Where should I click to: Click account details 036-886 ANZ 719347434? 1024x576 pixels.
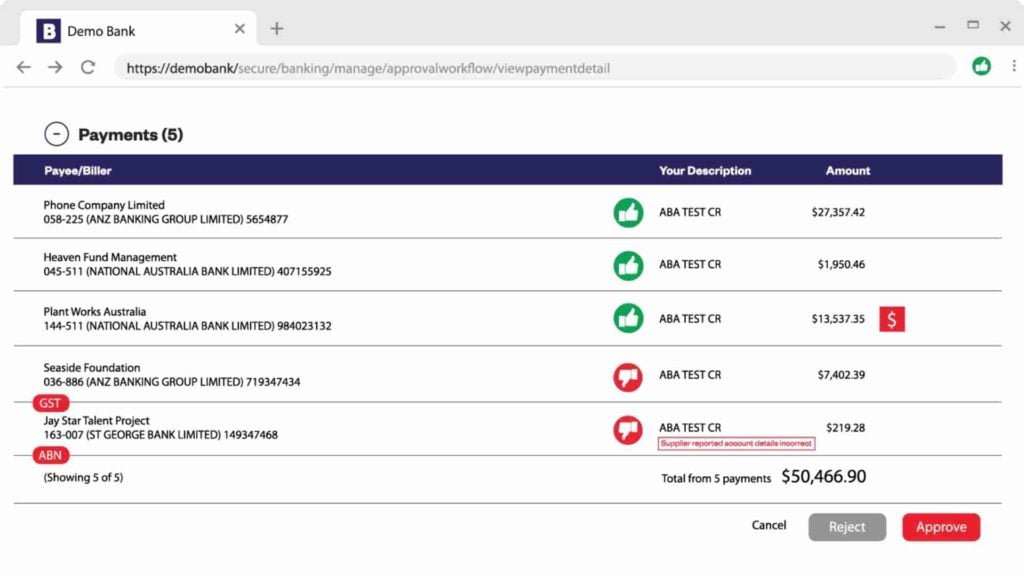pos(172,382)
